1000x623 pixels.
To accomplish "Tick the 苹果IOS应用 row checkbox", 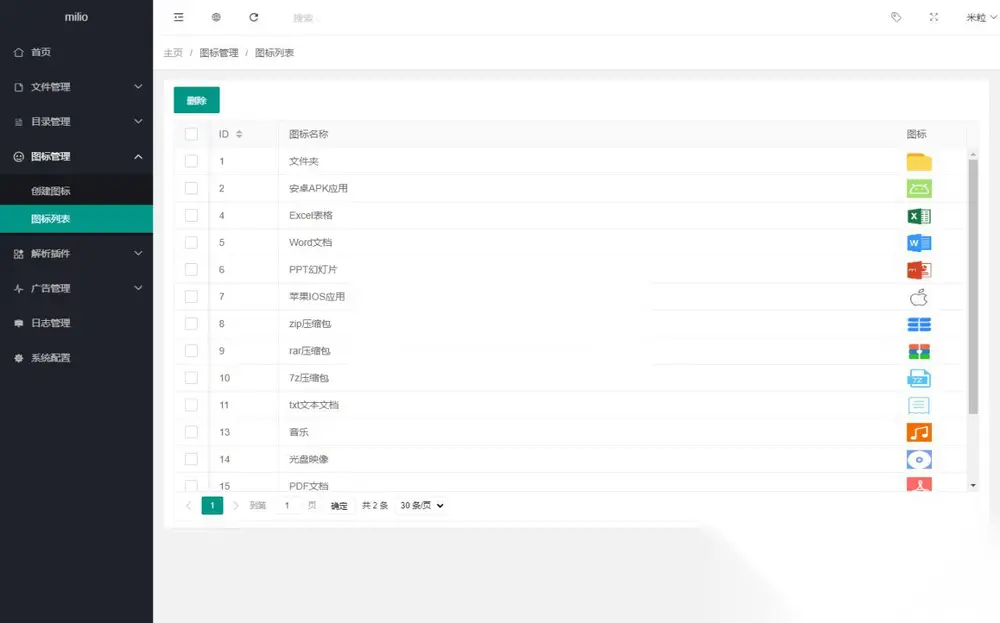I will click(191, 297).
